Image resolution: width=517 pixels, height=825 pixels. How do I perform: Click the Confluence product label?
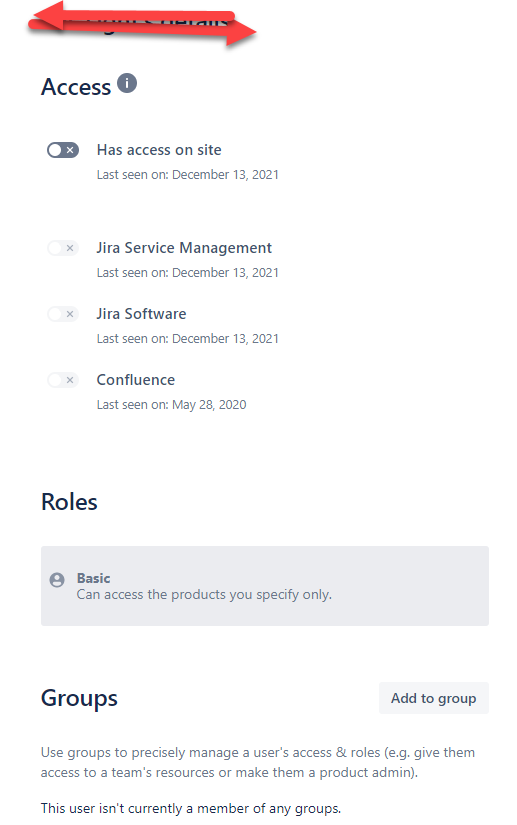136,380
